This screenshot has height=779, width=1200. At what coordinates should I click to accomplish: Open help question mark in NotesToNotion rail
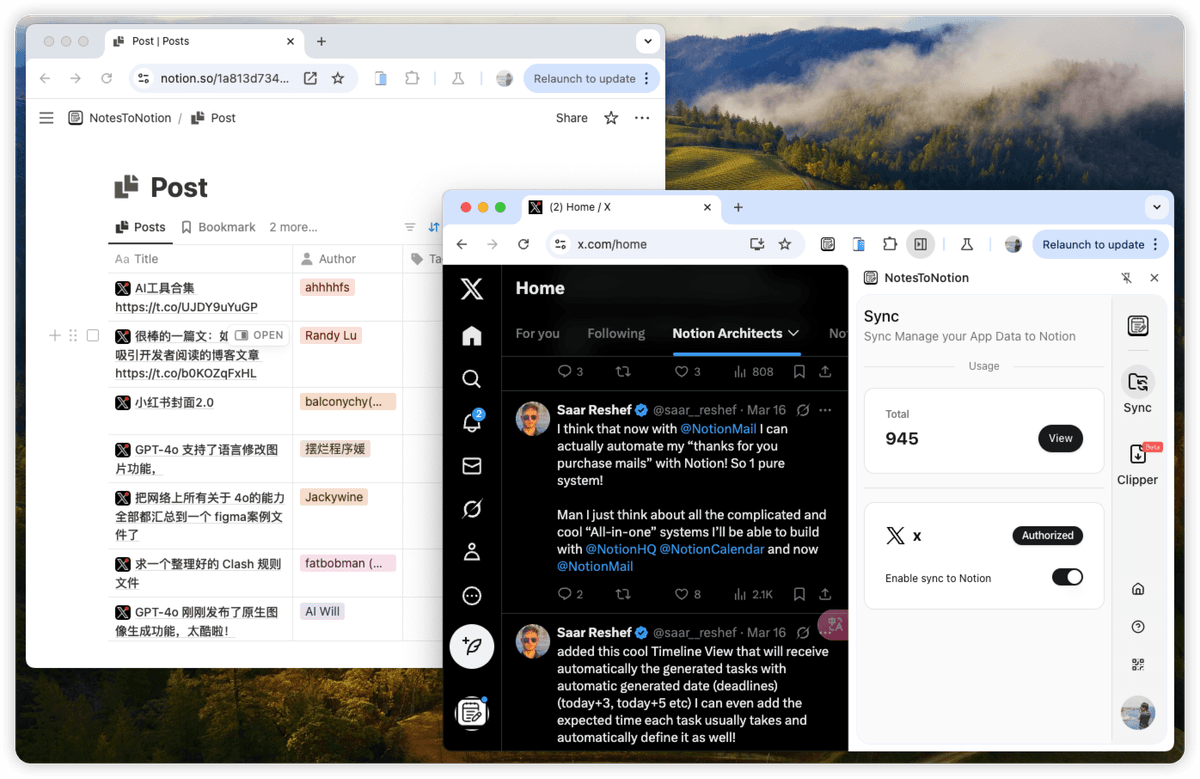(x=1138, y=627)
